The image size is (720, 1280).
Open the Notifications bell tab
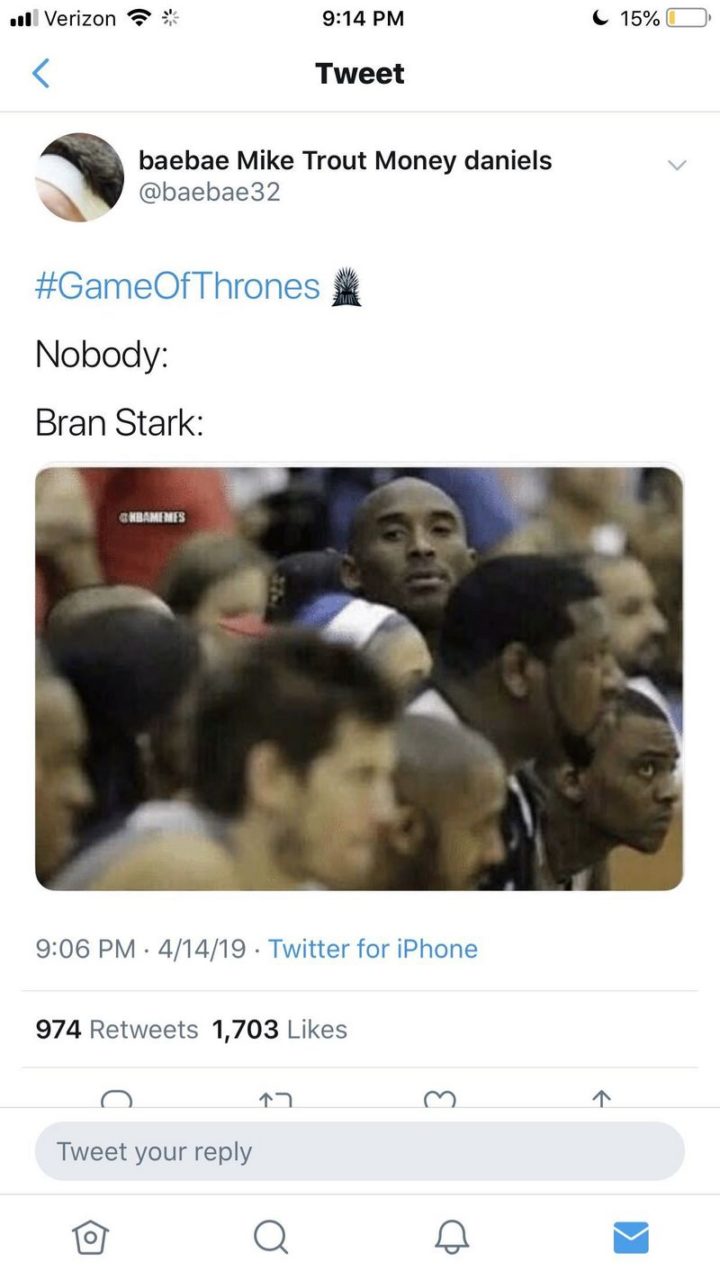pyautogui.click(x=451, y=1238)
